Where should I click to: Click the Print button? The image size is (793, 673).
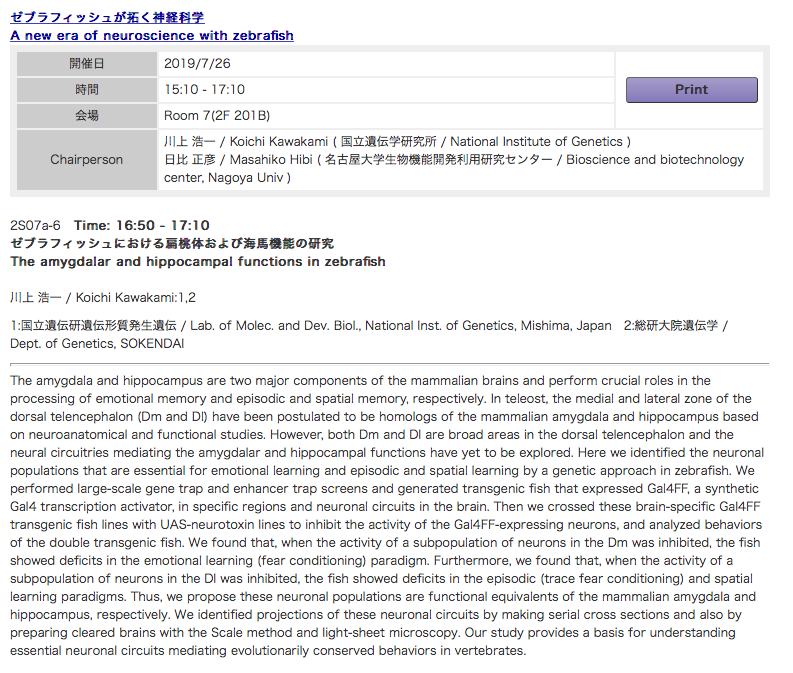click(x=691, y=90)
